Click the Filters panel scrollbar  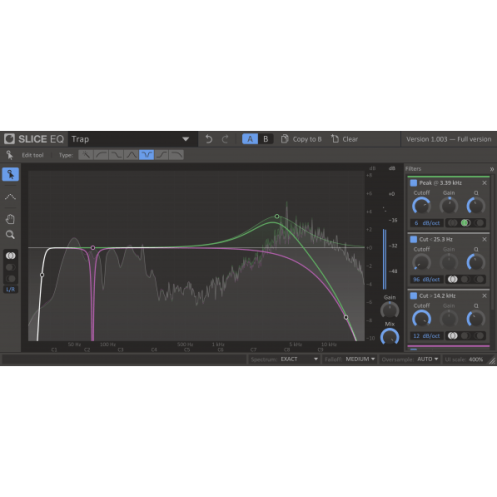pyautogui.click(x=492, y=243)
